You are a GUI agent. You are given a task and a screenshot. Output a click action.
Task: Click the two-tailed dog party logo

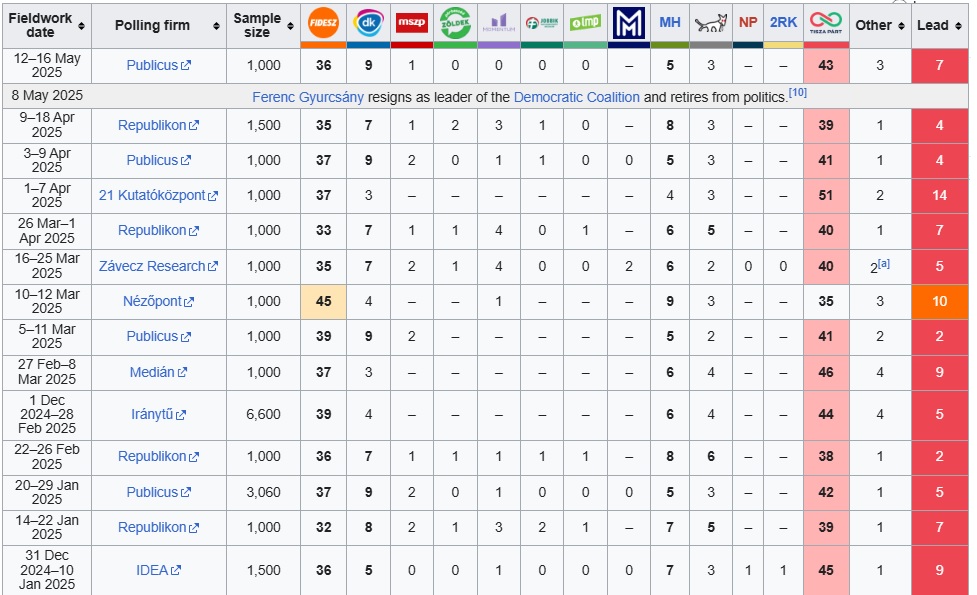[710, 23]
